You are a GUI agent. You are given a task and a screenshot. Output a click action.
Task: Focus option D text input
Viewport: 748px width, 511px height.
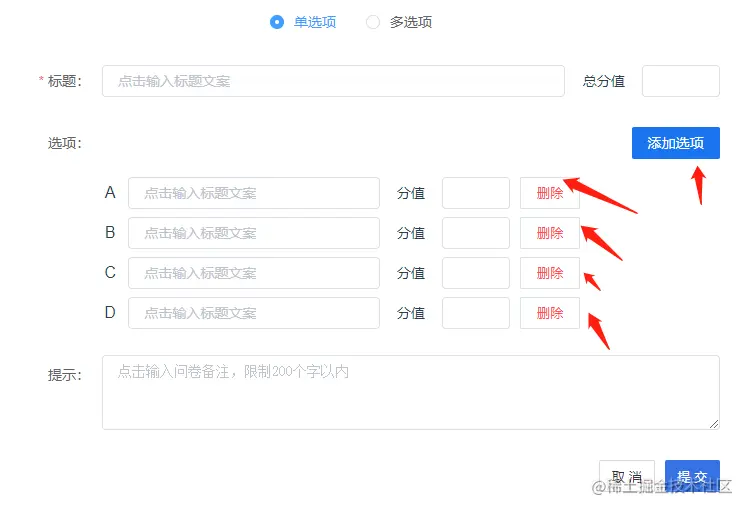pyautogui.click(x=254, y=313)
